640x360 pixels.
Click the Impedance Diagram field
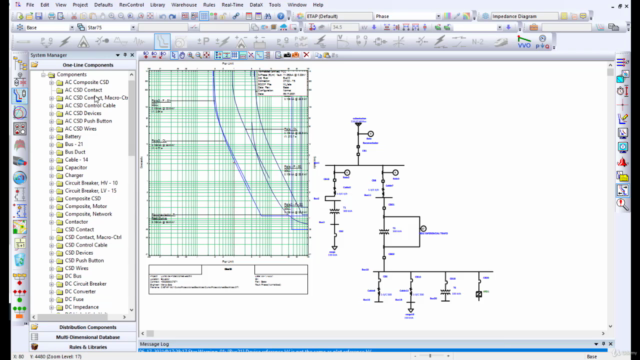click(524, 16)
